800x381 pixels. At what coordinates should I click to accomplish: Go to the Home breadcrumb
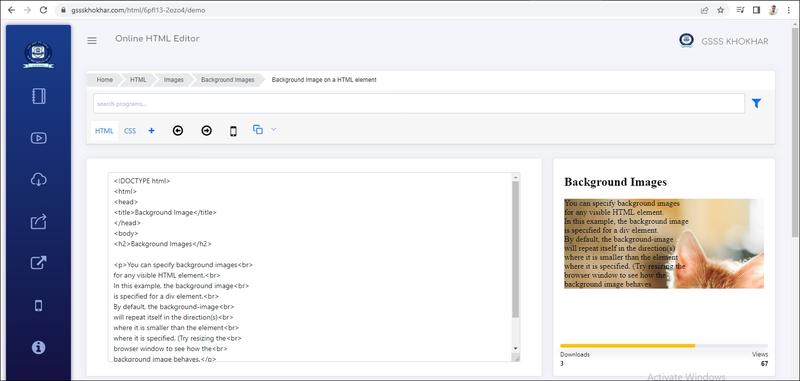(105, 80)
